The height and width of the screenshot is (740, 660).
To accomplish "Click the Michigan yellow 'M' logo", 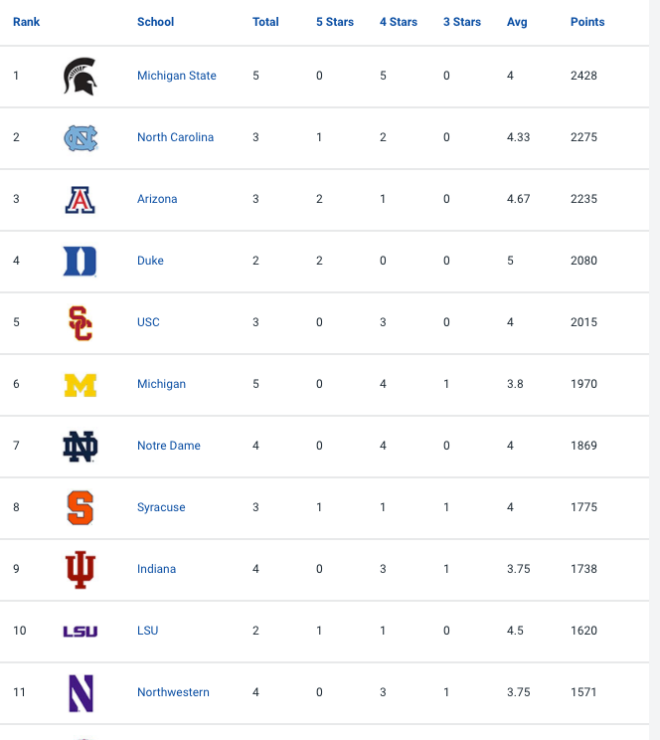I will 80,385.
